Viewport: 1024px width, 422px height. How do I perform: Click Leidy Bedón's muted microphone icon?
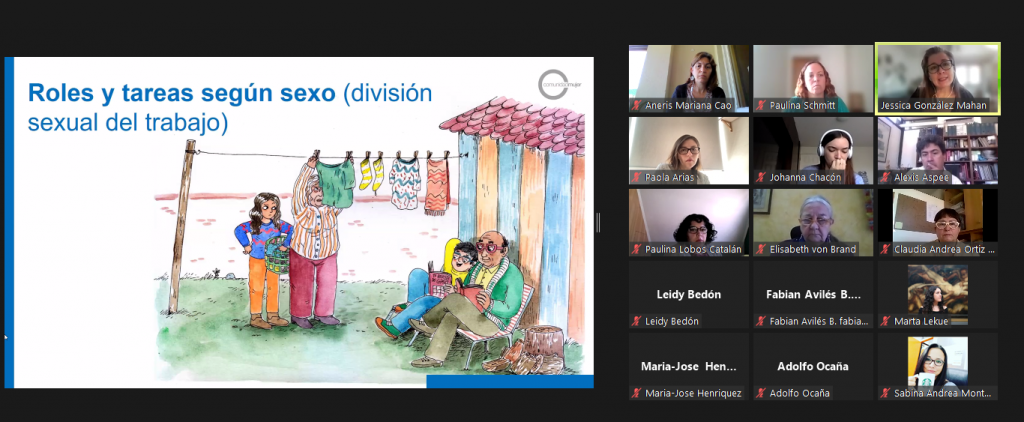[636, 321]
